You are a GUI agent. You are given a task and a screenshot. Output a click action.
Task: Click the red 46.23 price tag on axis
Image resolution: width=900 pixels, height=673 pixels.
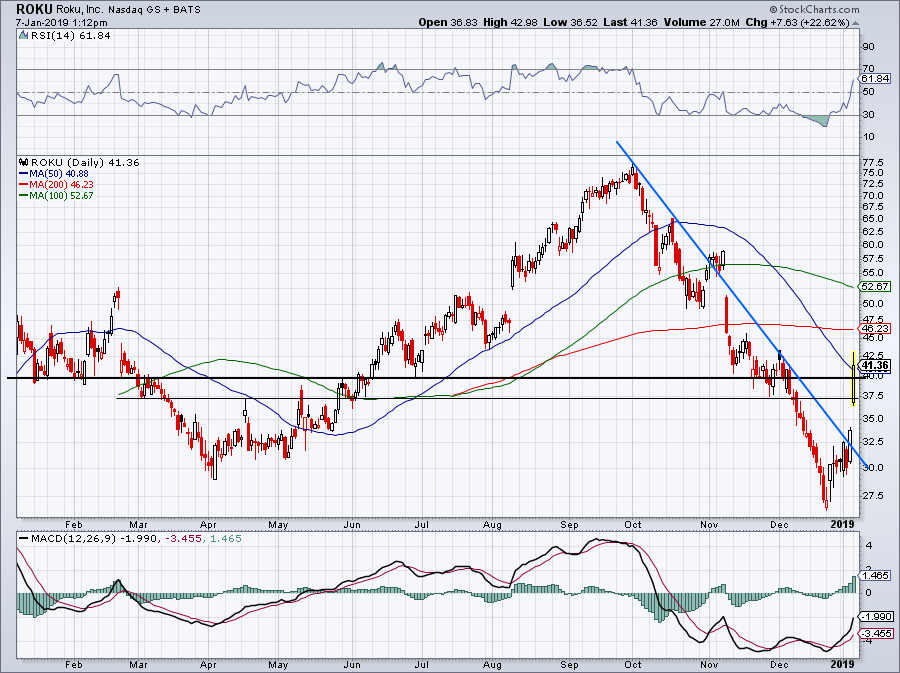[875, 329]
